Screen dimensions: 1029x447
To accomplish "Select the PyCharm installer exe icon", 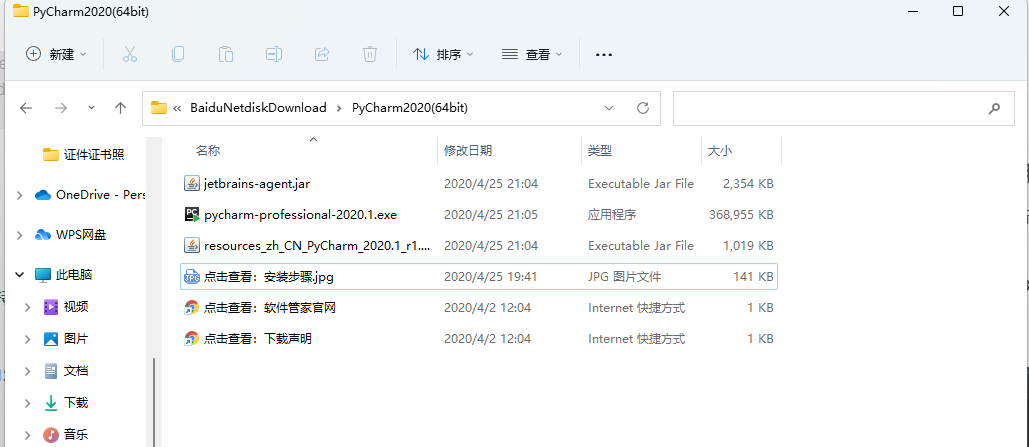I will [191, 215].
